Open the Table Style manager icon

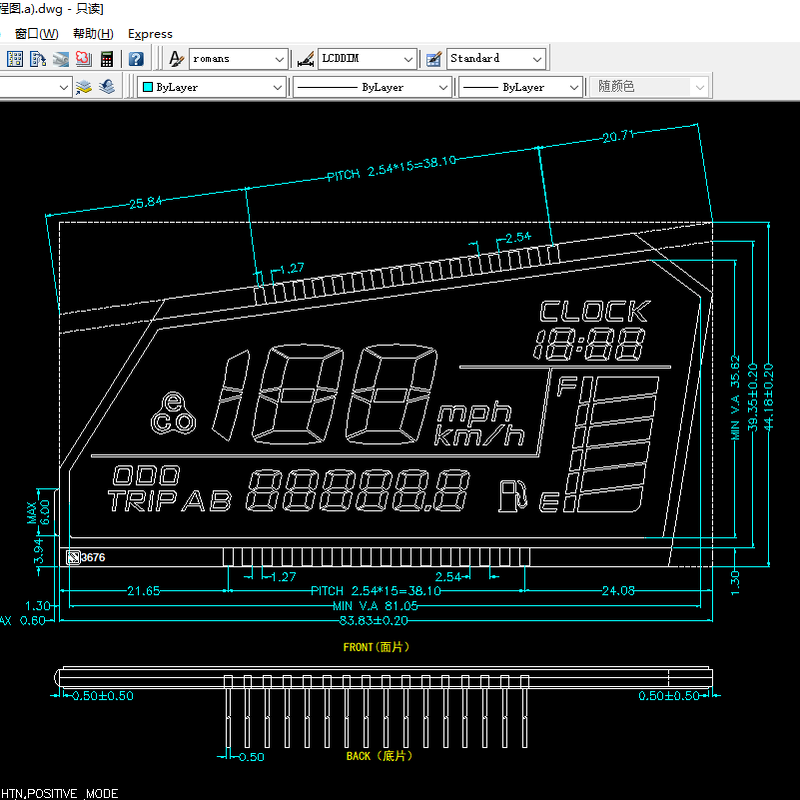pyautogui.click(x=434, y=59)
